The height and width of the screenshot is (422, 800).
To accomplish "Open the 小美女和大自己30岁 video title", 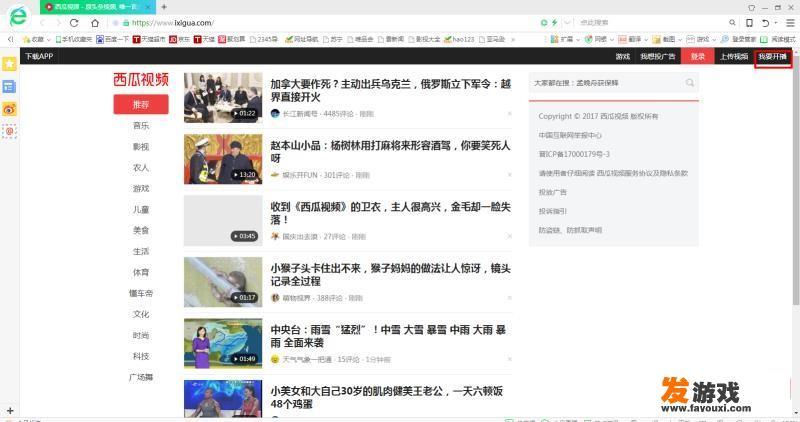I will pyautogui.click(x=387, y=397).
